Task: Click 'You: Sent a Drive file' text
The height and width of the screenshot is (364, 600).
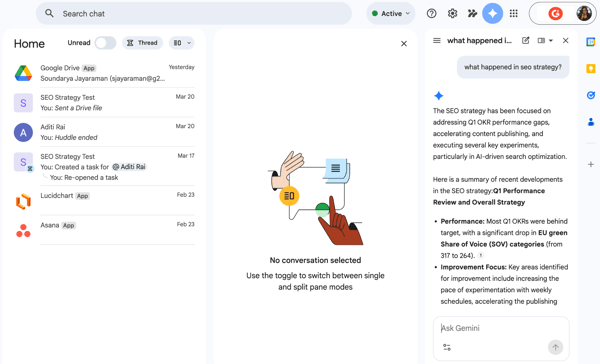Action: (71, 108)
